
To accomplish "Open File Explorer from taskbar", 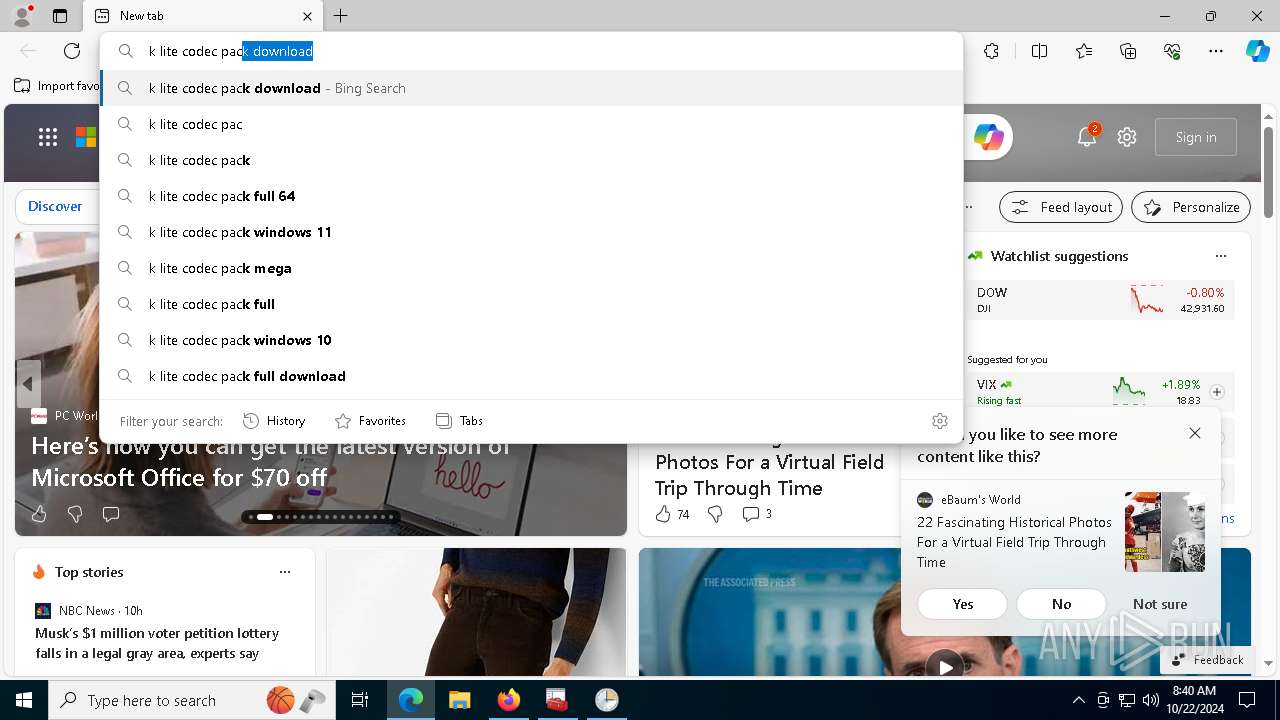I will coord(459,700).
